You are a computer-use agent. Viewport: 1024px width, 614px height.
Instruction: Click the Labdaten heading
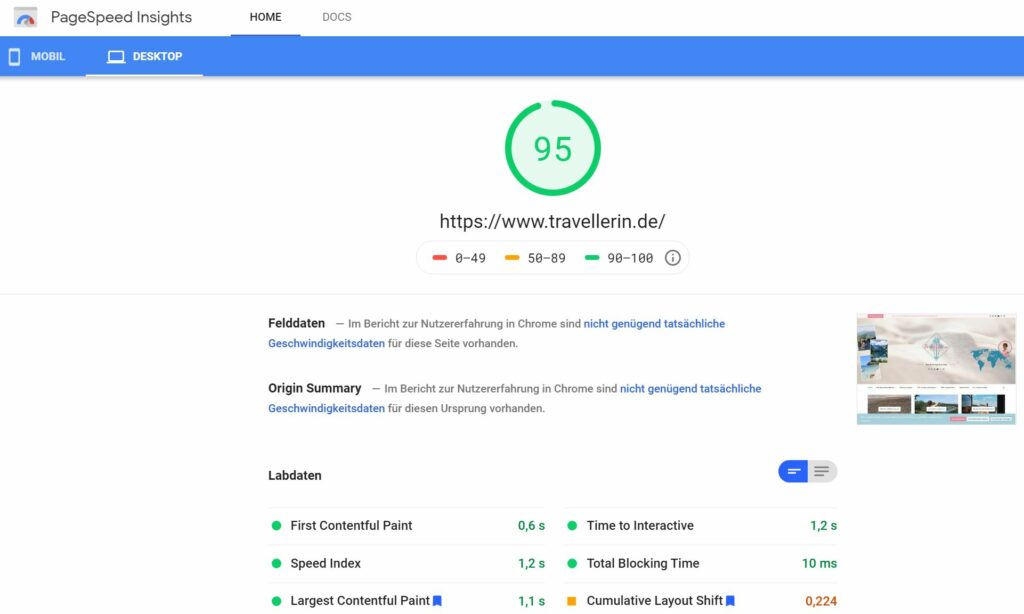295,476
